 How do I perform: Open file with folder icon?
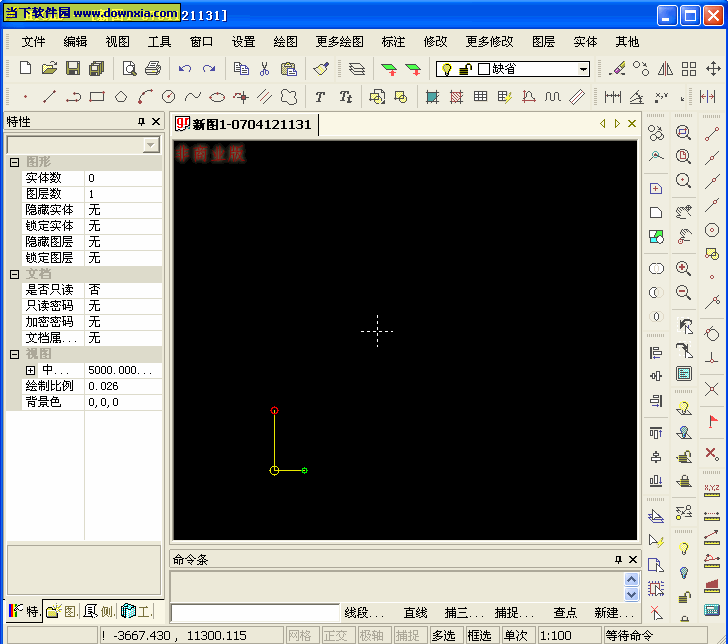pos(49,69)
